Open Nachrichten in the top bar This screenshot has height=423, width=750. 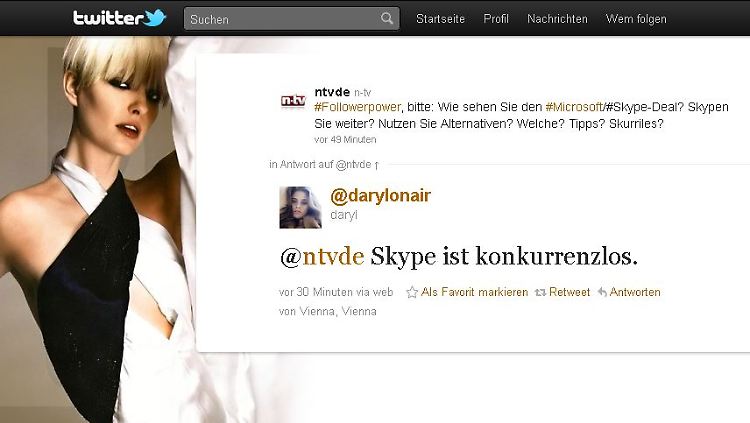(x=557, y=19)
